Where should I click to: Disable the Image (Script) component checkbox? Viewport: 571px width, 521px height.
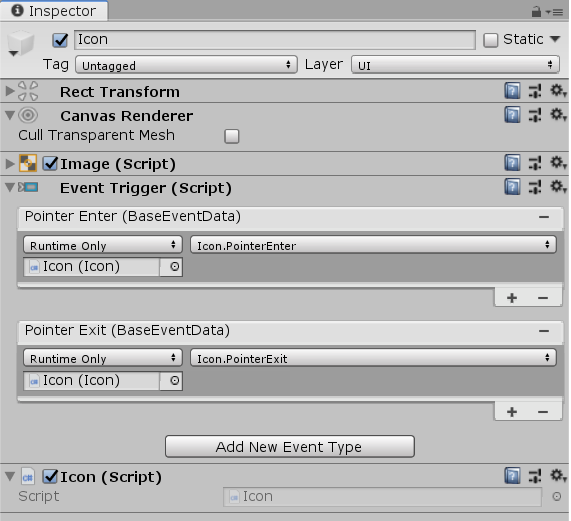pyautogui.click(x=50, y=163)
